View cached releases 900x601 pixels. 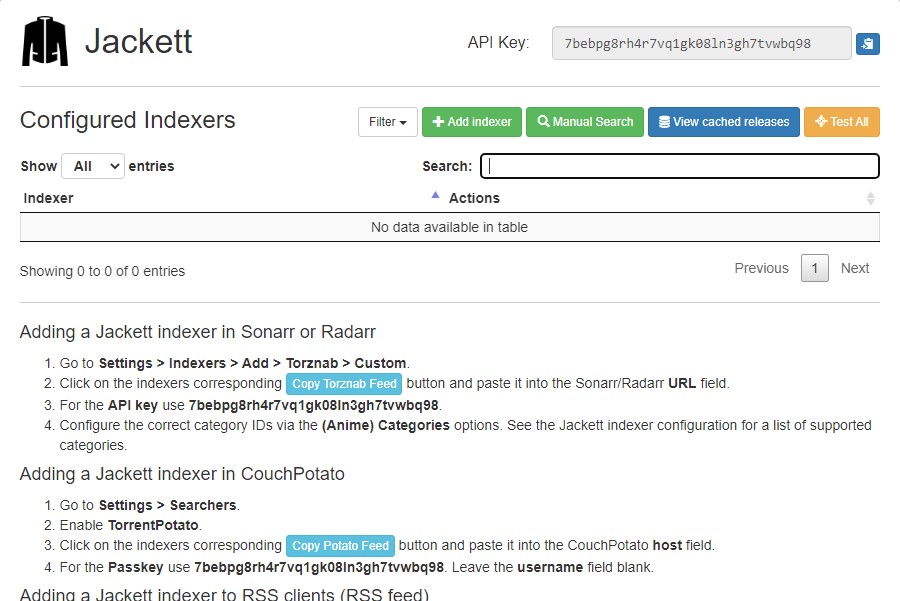click(724, 122)
